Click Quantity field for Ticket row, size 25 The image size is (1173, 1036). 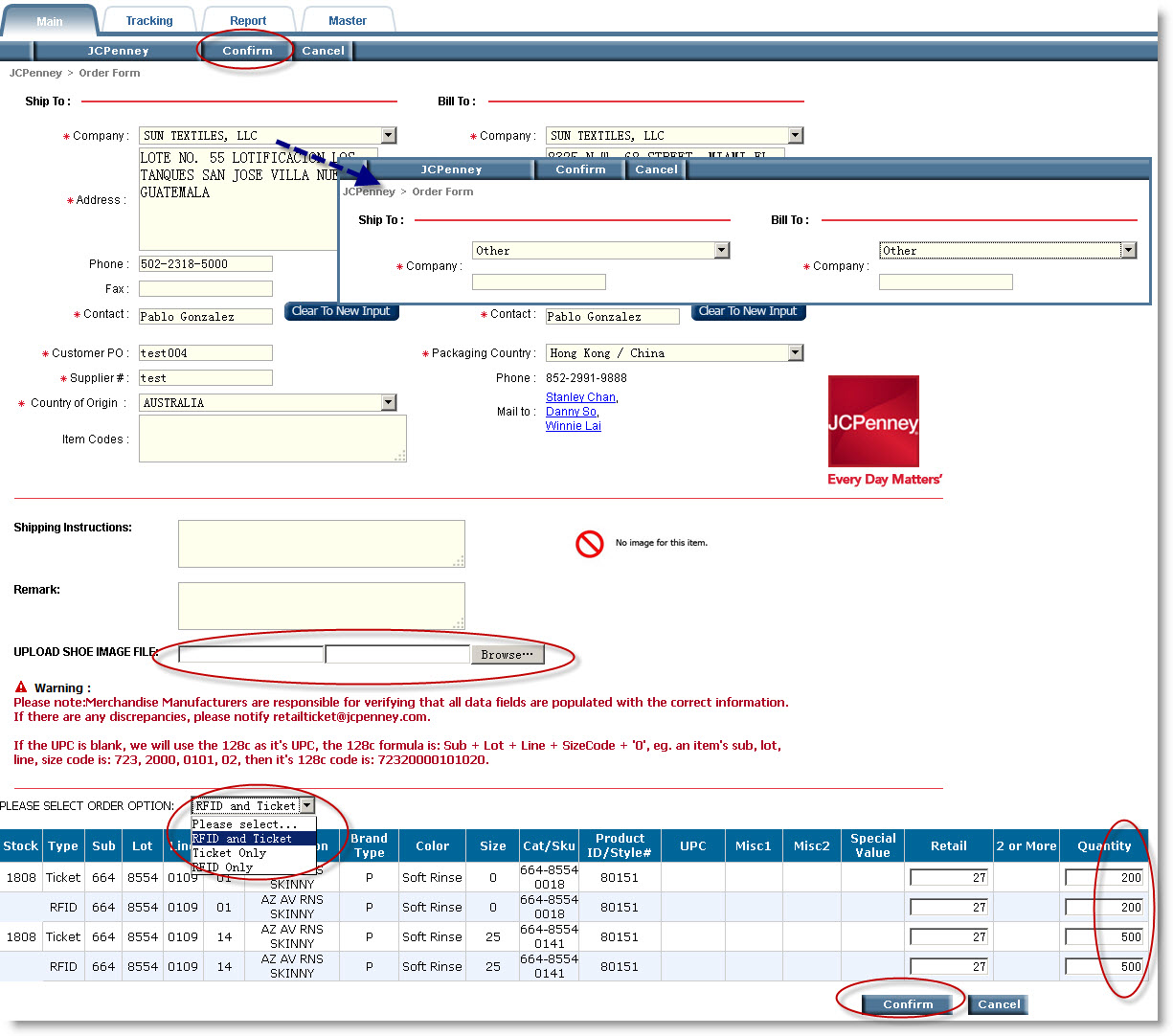click(1104, 937)
